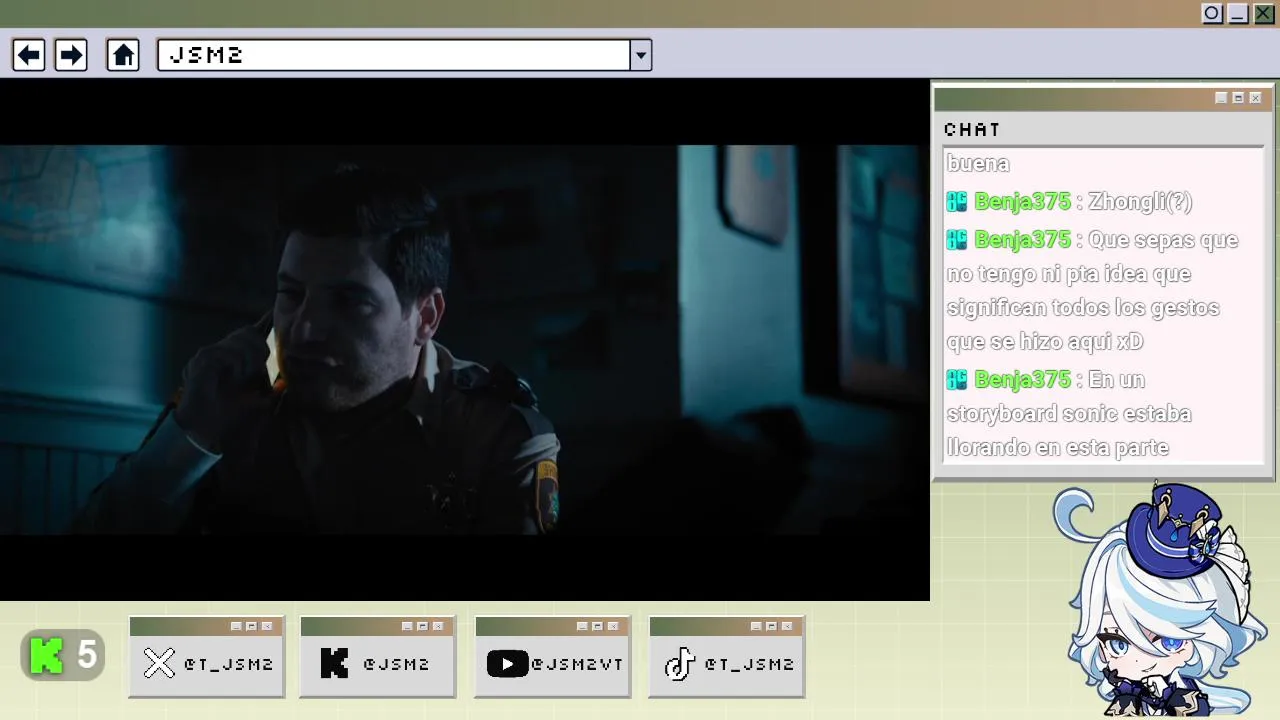Screen dimensions: 1280x720
Task: Click the CHAT panel heading
Action: 972,130
